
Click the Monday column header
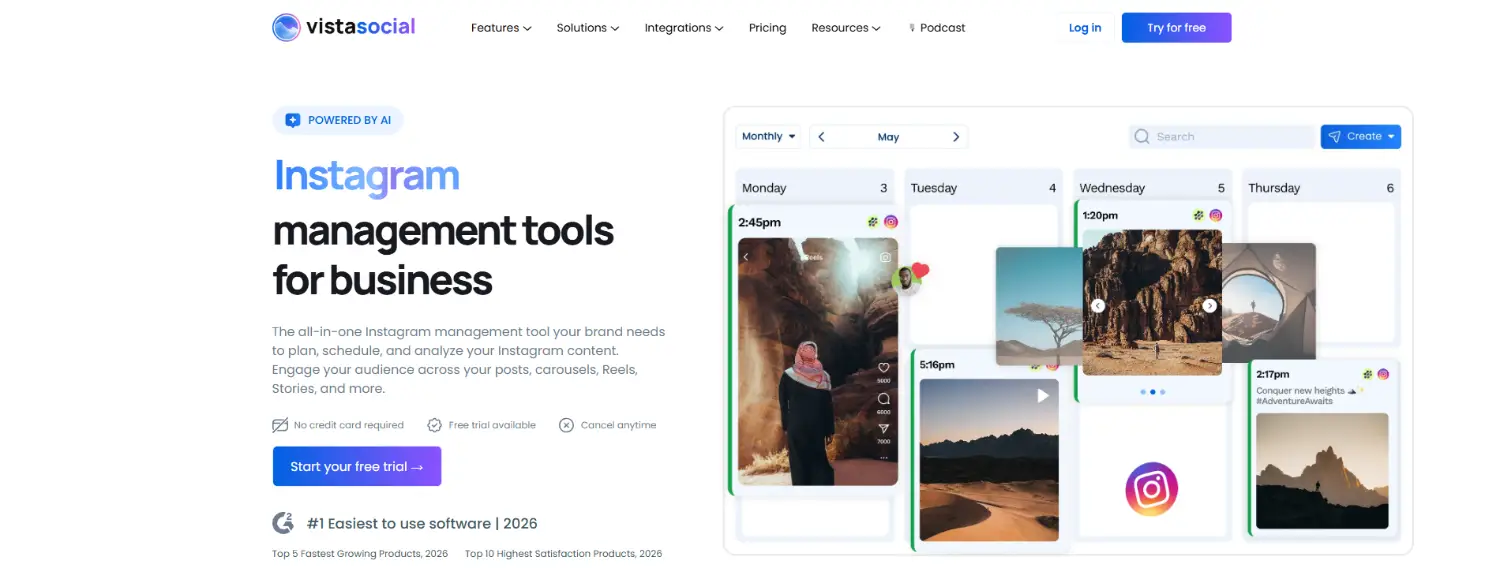(814, 188)
